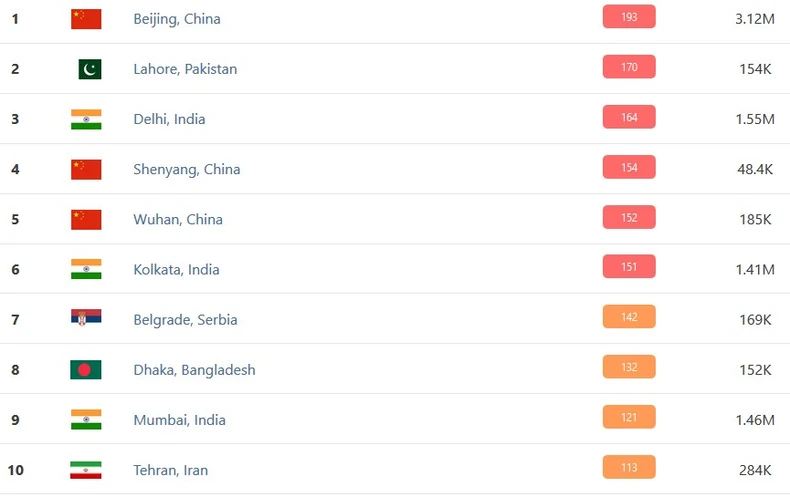
Task: Click the red 193 AQI badge
Action: [629, 17]
